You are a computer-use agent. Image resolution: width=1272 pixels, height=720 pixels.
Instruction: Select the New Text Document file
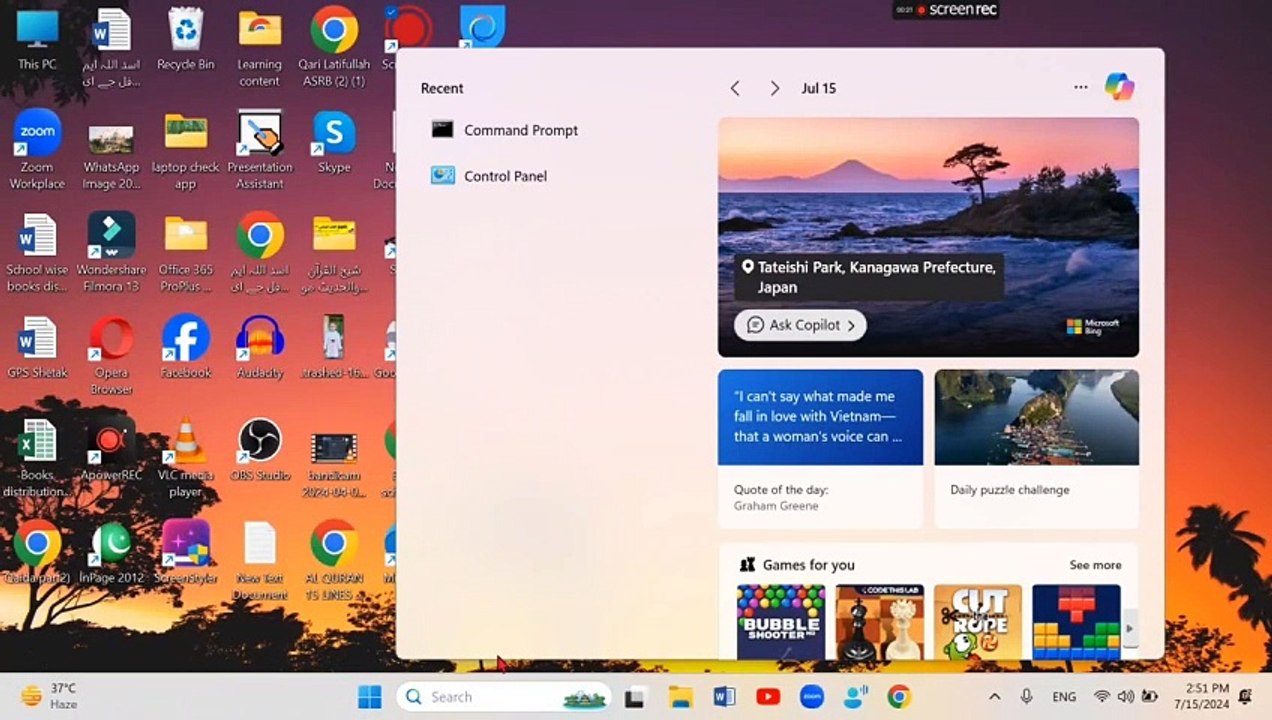tap(260, 560)
